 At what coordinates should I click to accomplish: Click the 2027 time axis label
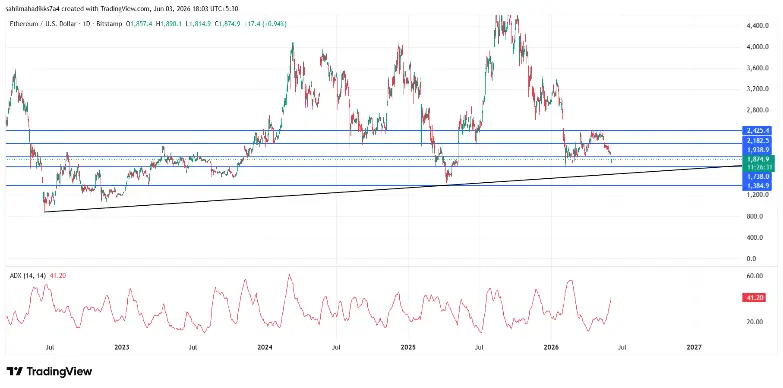pyautogui.click(x=694, y=347)
